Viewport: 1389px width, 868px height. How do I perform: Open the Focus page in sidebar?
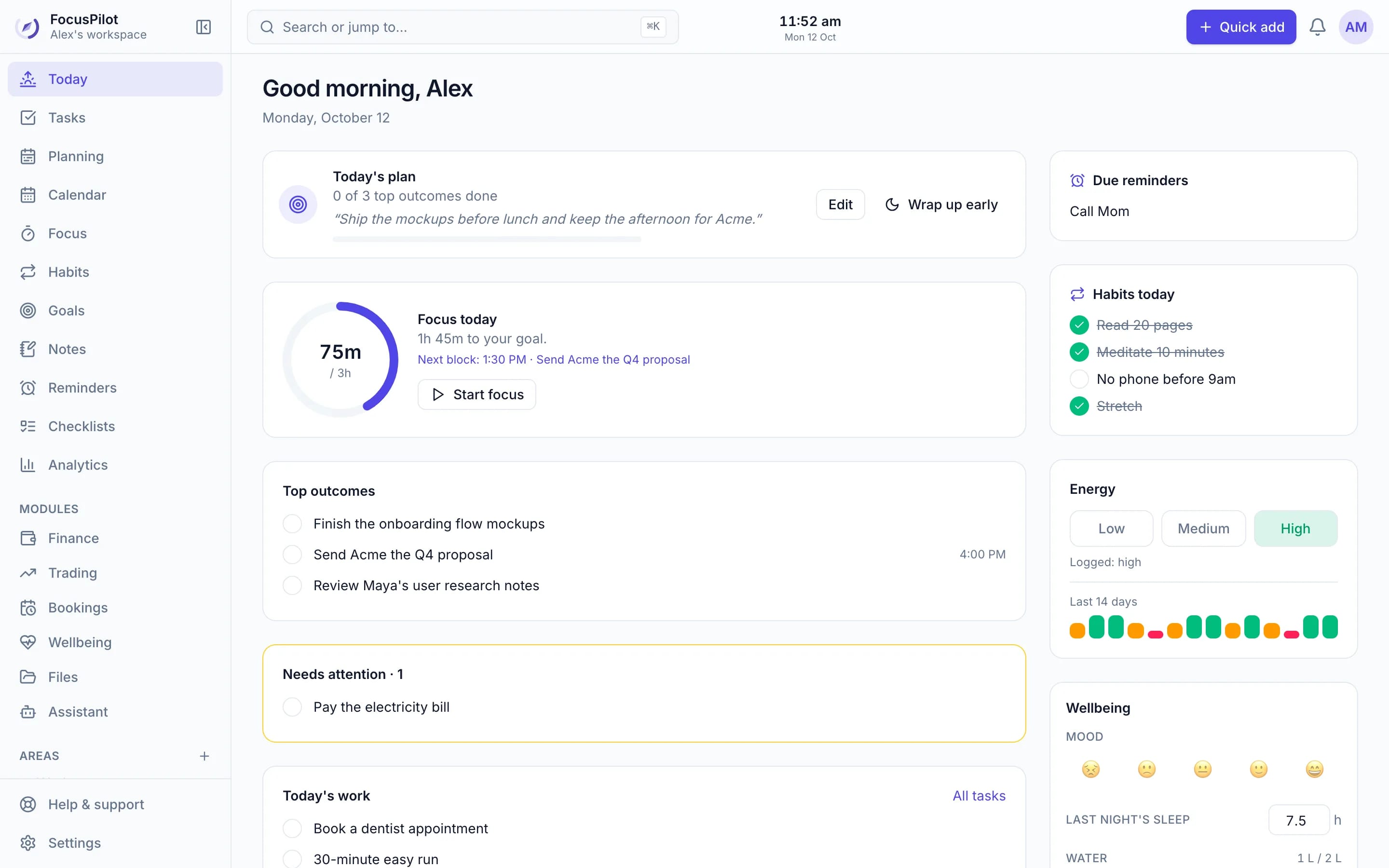pyautogui.click(x=115, y=233)
